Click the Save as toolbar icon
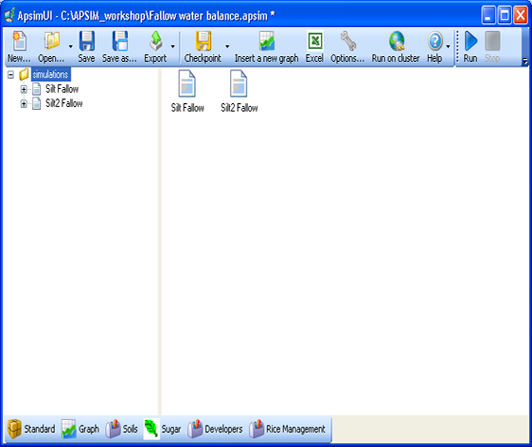 pos(120,41)
